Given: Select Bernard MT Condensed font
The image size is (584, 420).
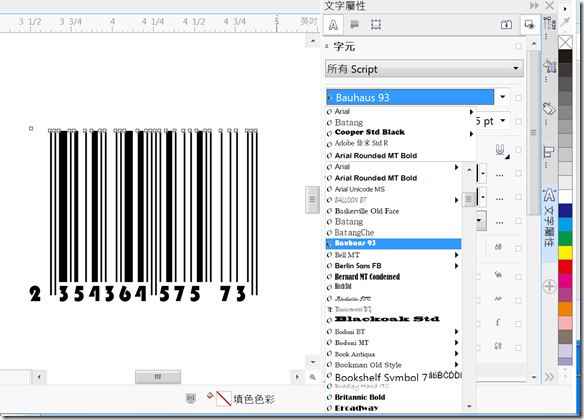Looking at the screenshot, I should click(x=393, y=277).
